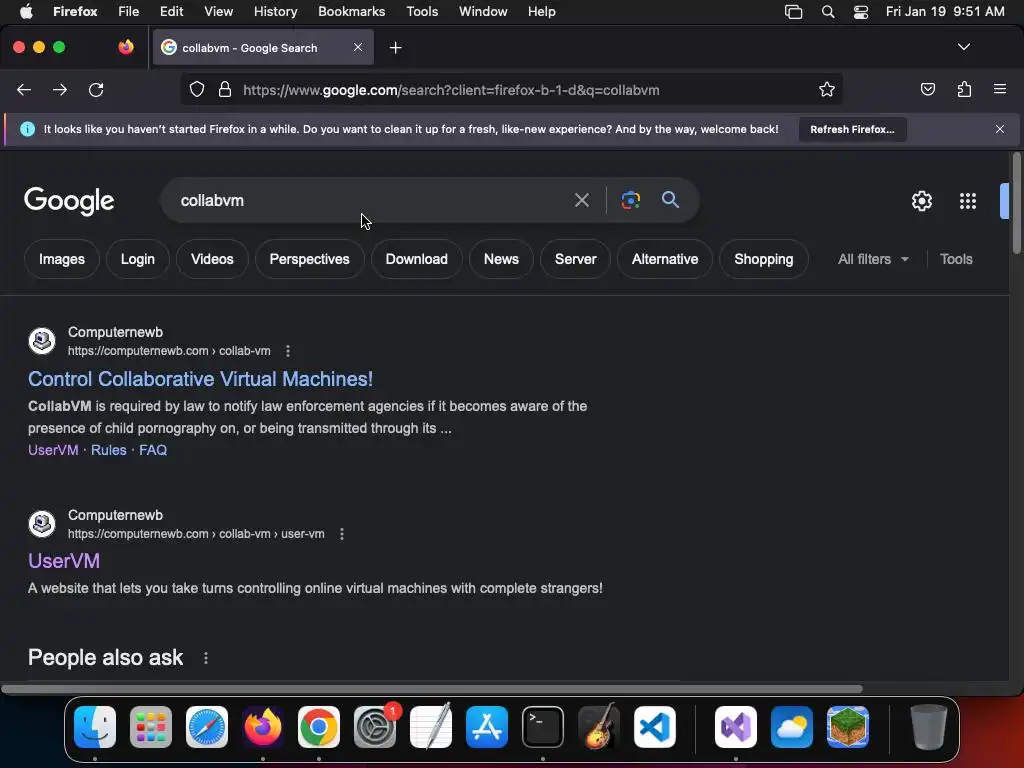
Task: Save page to Pocket
Action: 927,89
